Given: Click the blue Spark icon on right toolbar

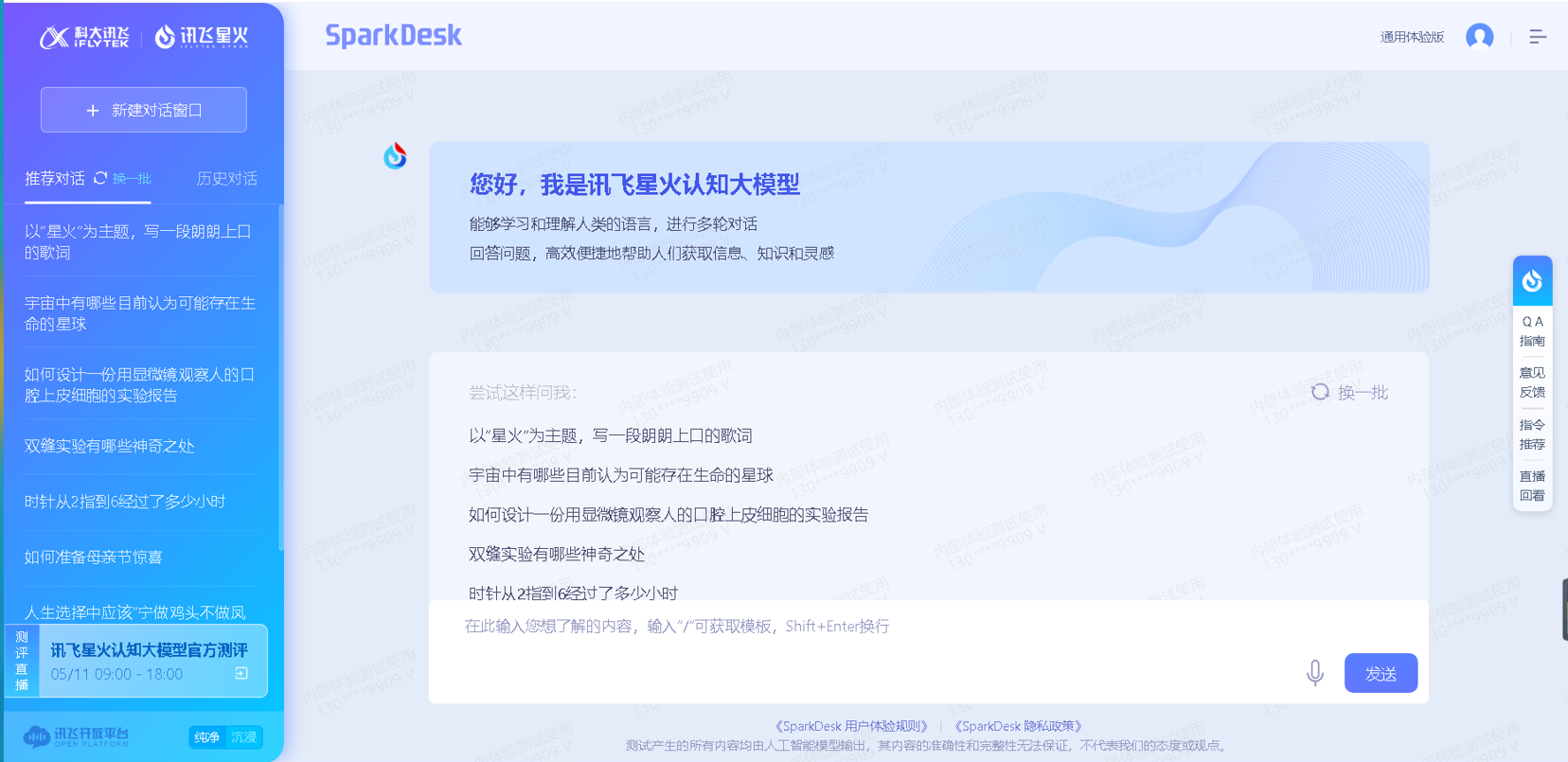Looking at the screenshot, I should [1532, 280].
